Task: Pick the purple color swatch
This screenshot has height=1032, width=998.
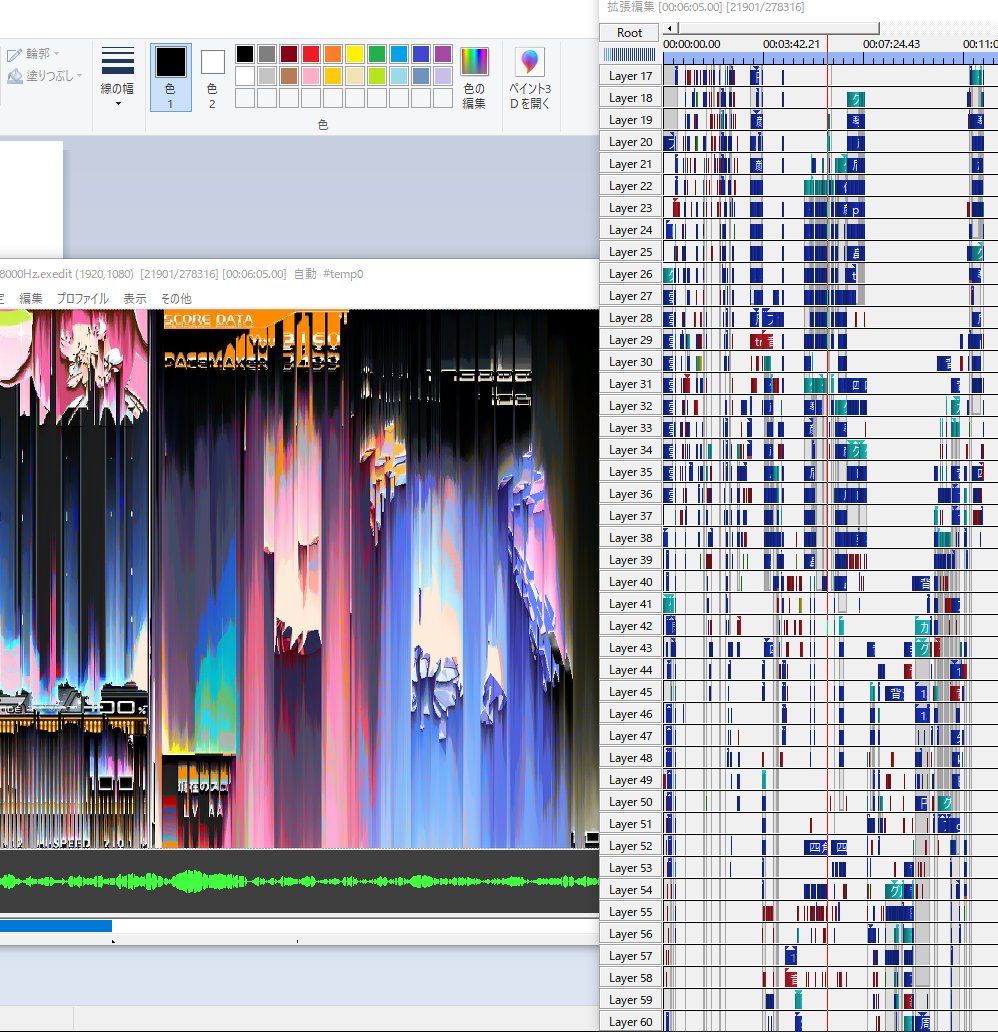Action: click(443, 53)
